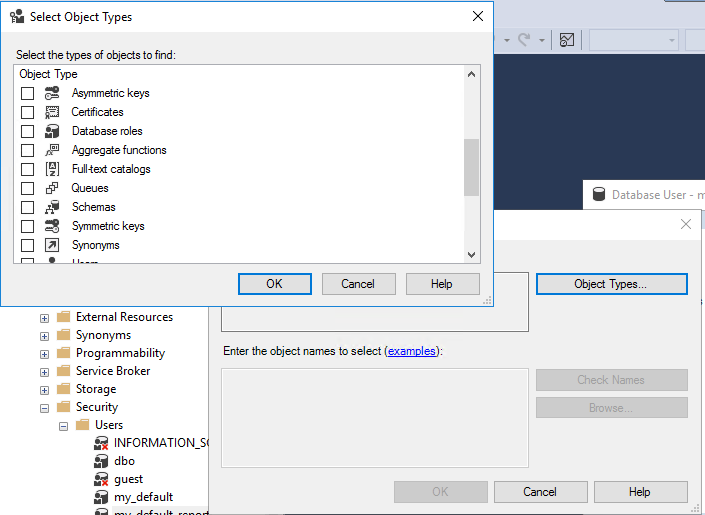Click the Certificates icon in list

52,112
